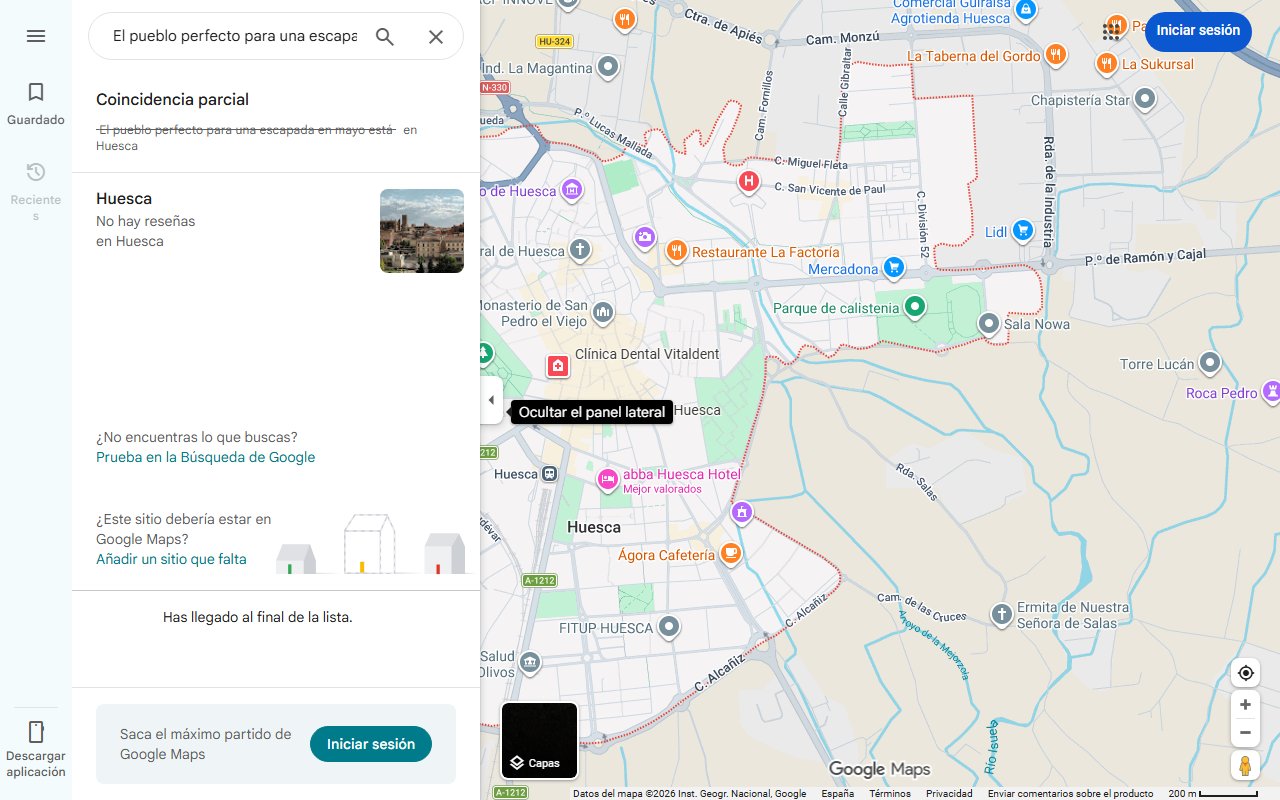Click the Descargar aplicación phone icon
The width and height of the screenshot is (1280, 800).
pos(35,731)
